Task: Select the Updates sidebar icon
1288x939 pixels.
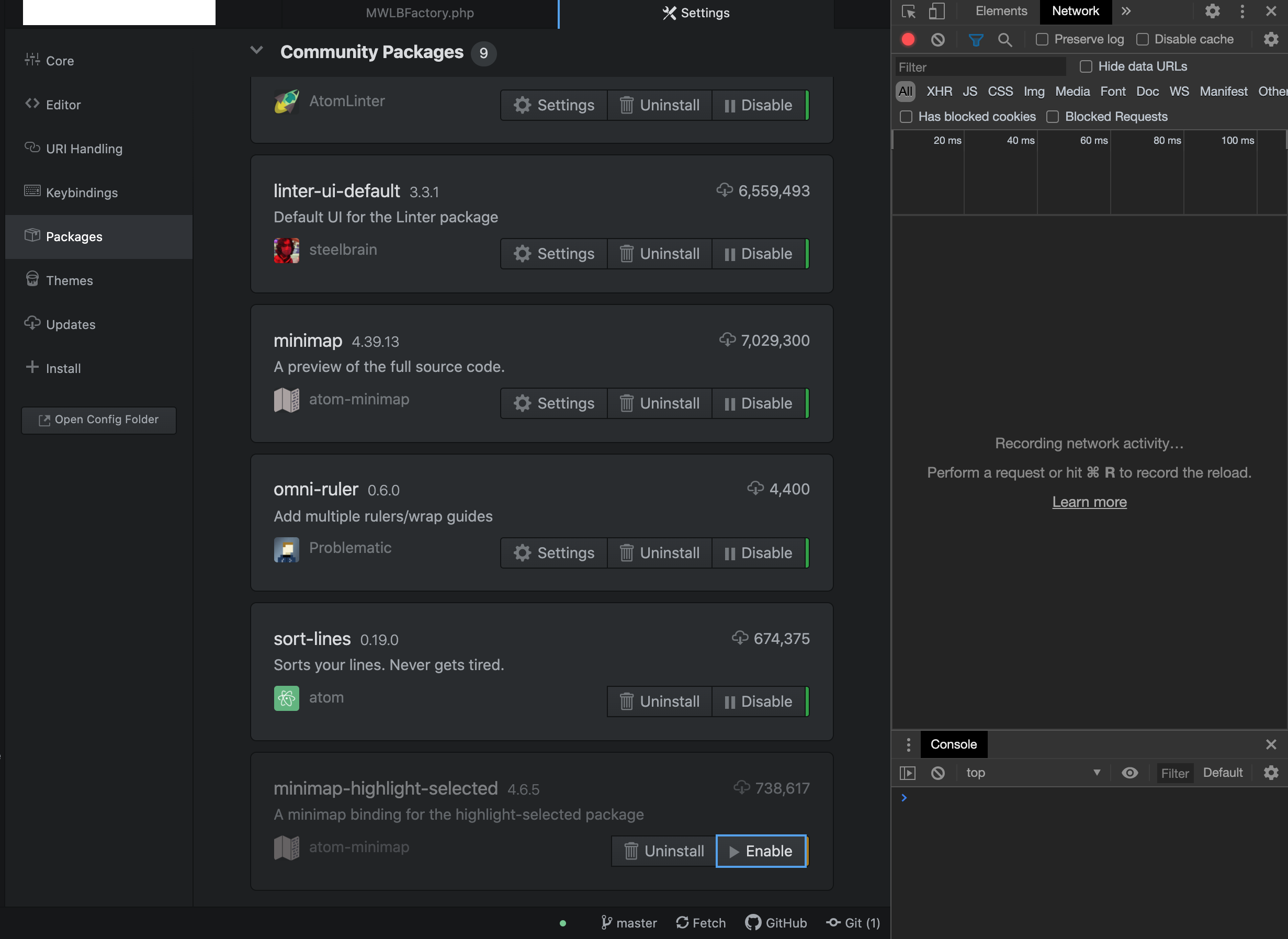Action: tap(32, 324)
